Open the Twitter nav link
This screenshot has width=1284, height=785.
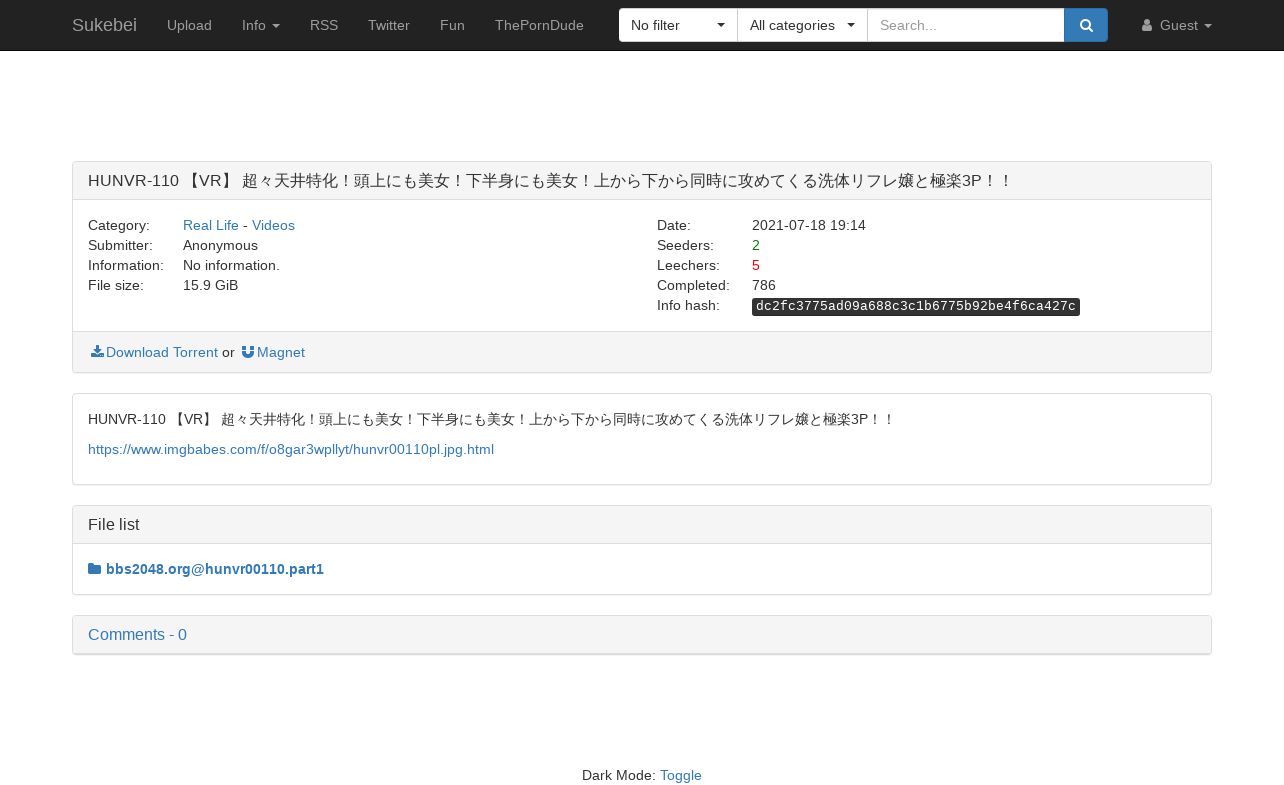389,25
